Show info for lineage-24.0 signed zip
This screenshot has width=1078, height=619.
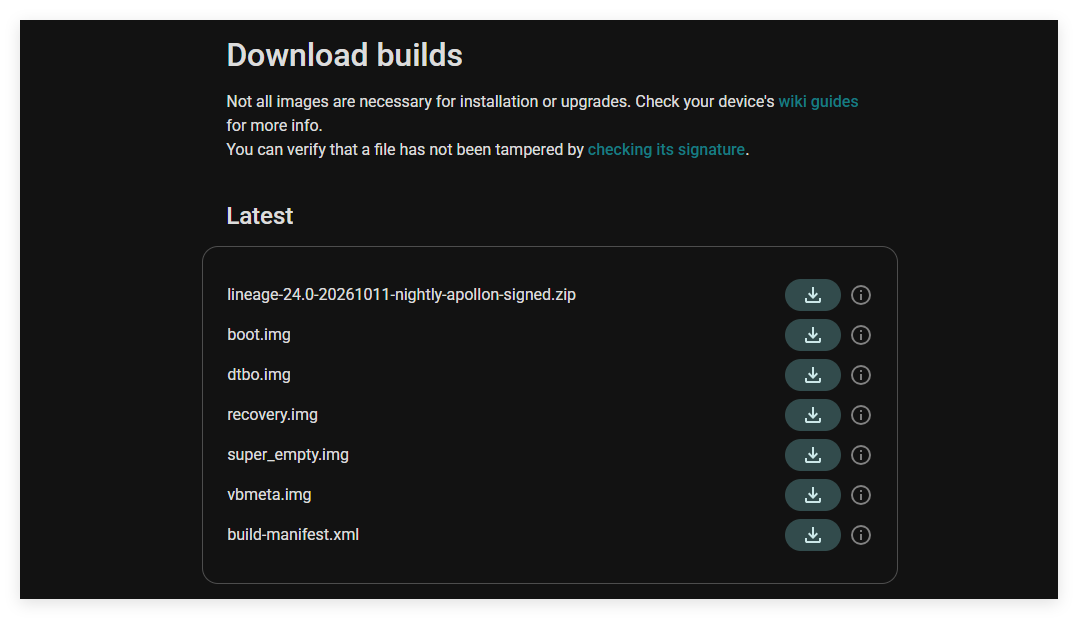coord(861,295)
